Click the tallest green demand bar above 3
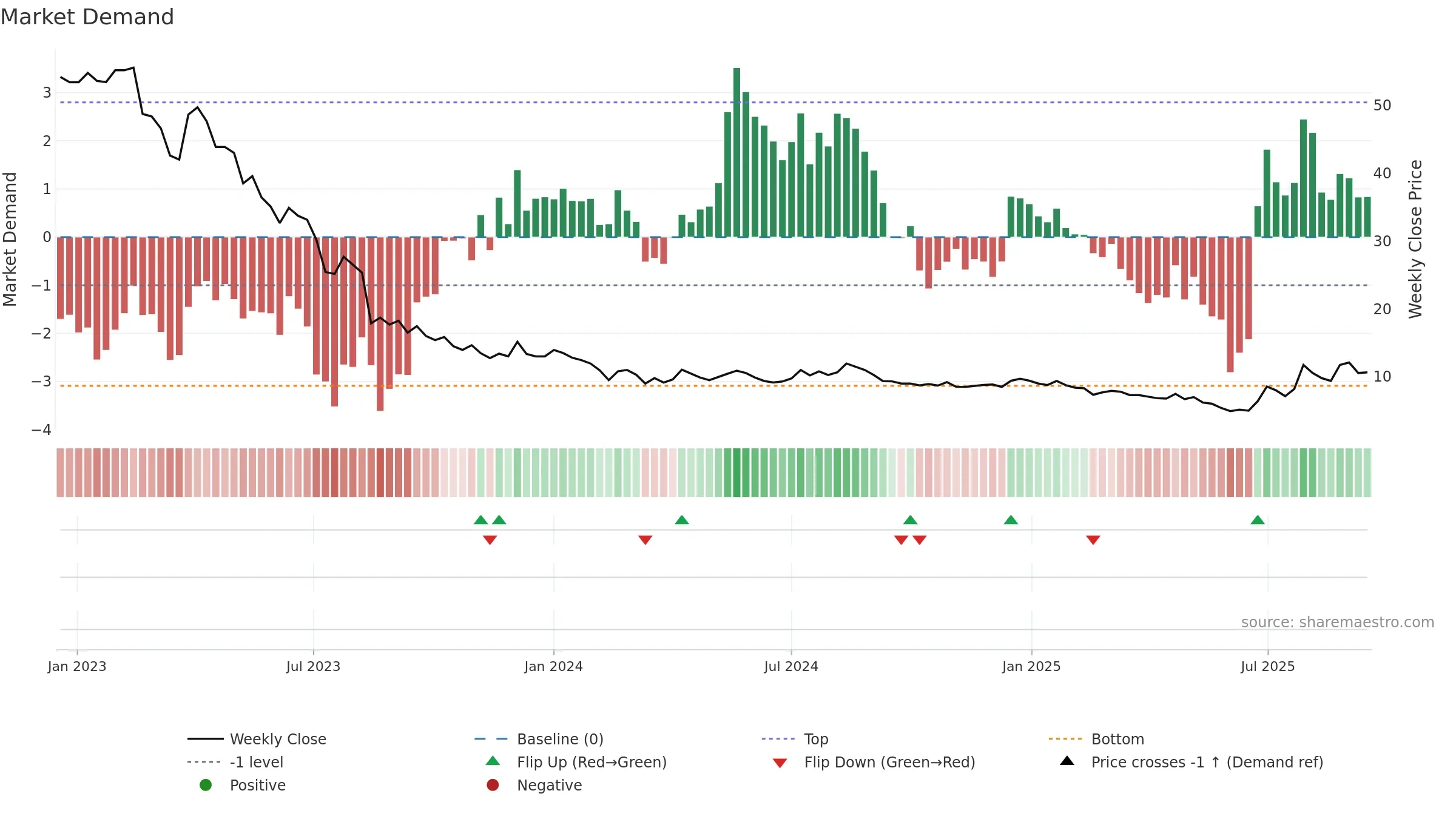 pyautogui.click(x=736, y=152)
